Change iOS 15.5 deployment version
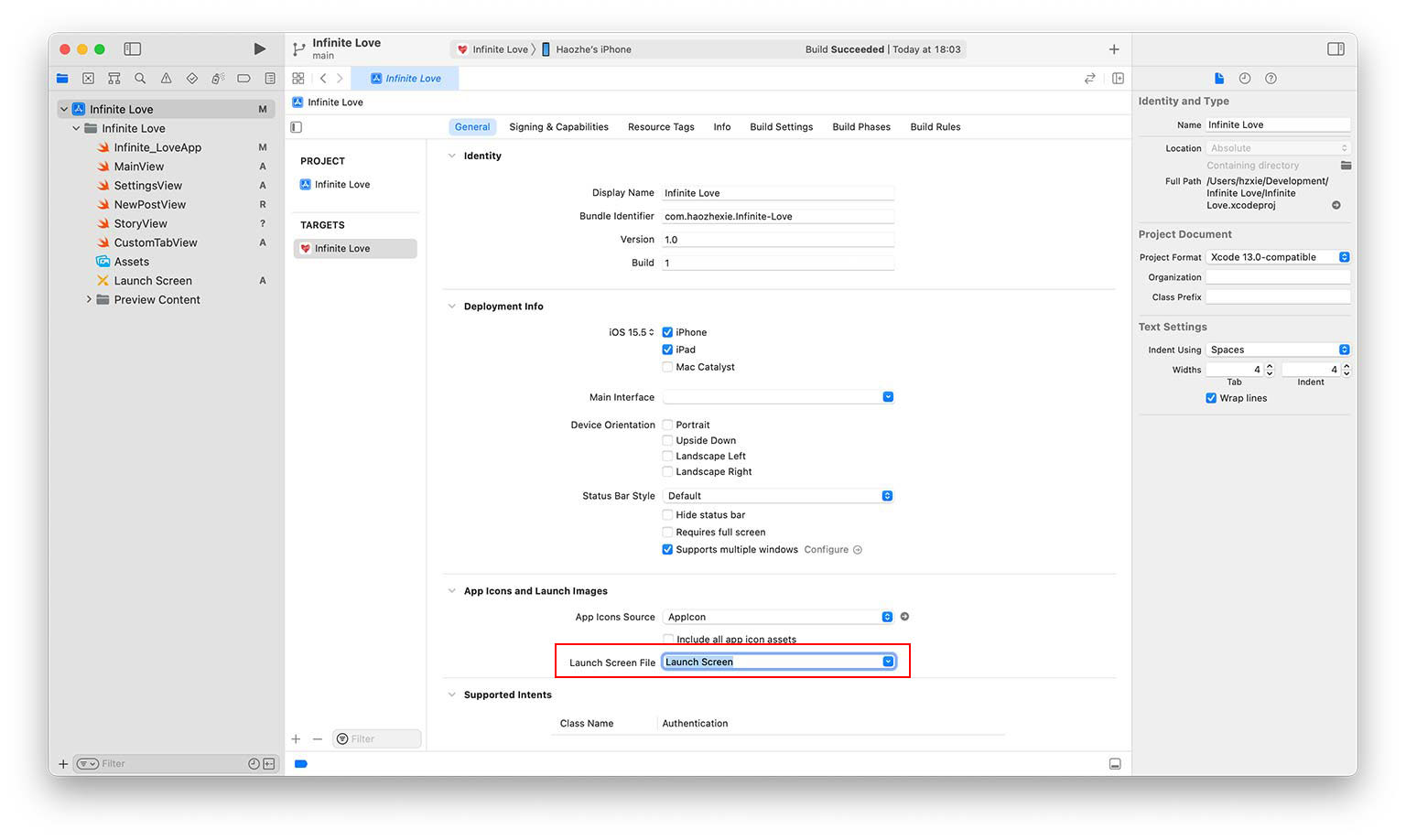The image size is (1406, 840). point(632,332)
